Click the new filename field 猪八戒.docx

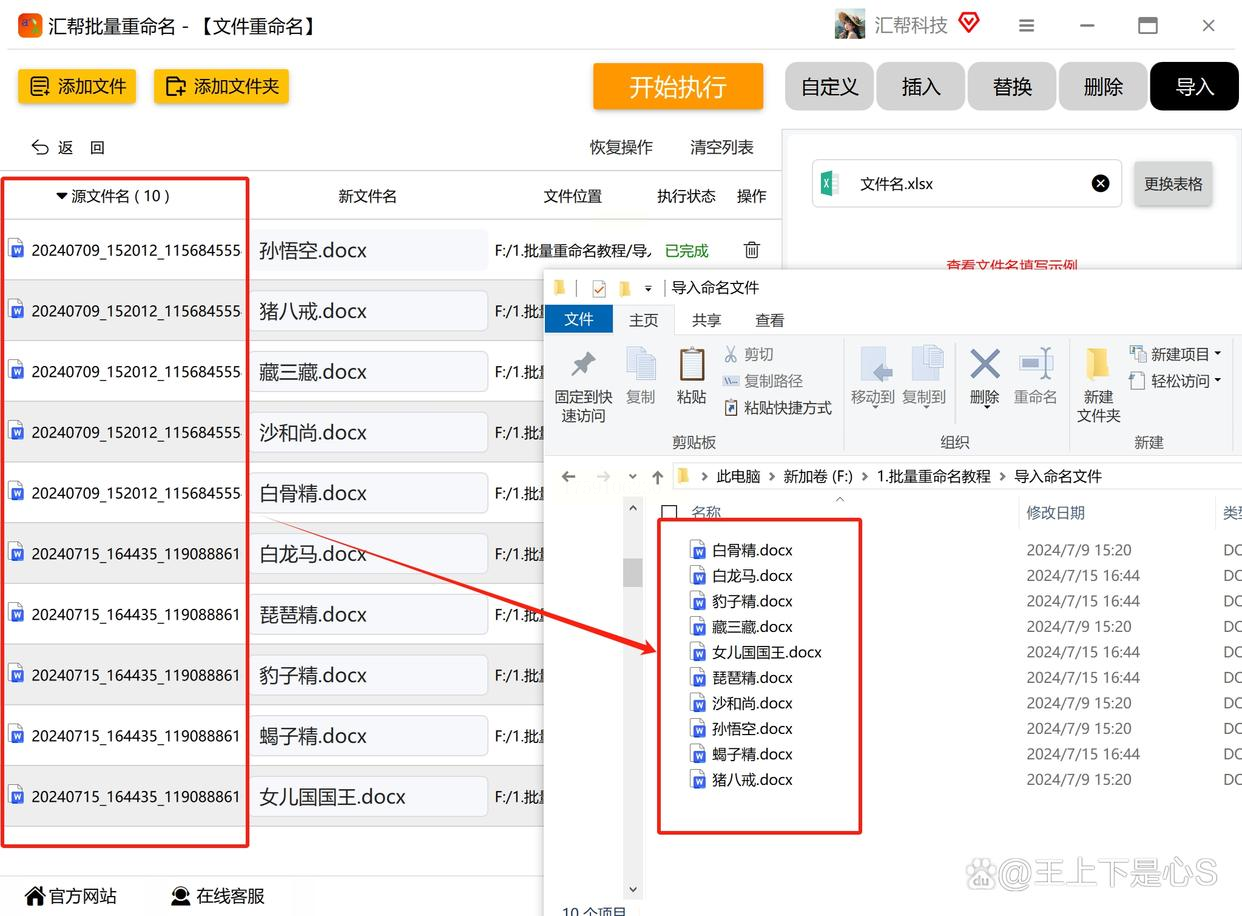tap(368, 311)
